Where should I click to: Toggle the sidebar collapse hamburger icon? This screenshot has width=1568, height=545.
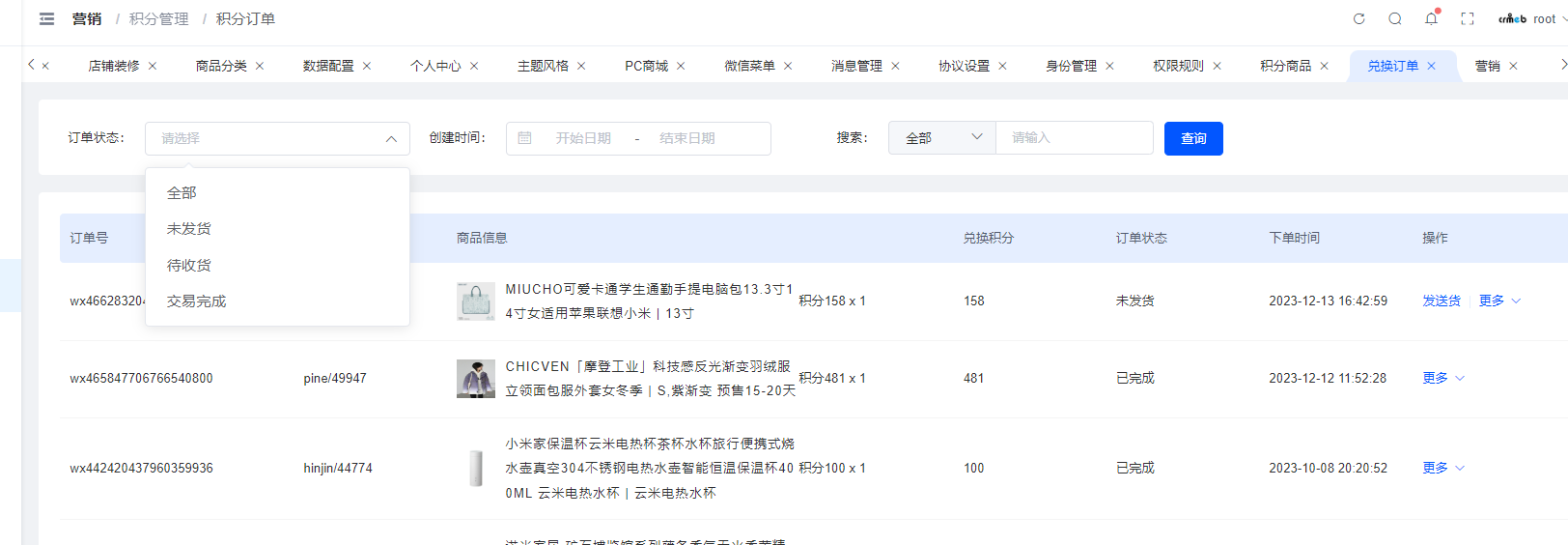click(46, 19)
